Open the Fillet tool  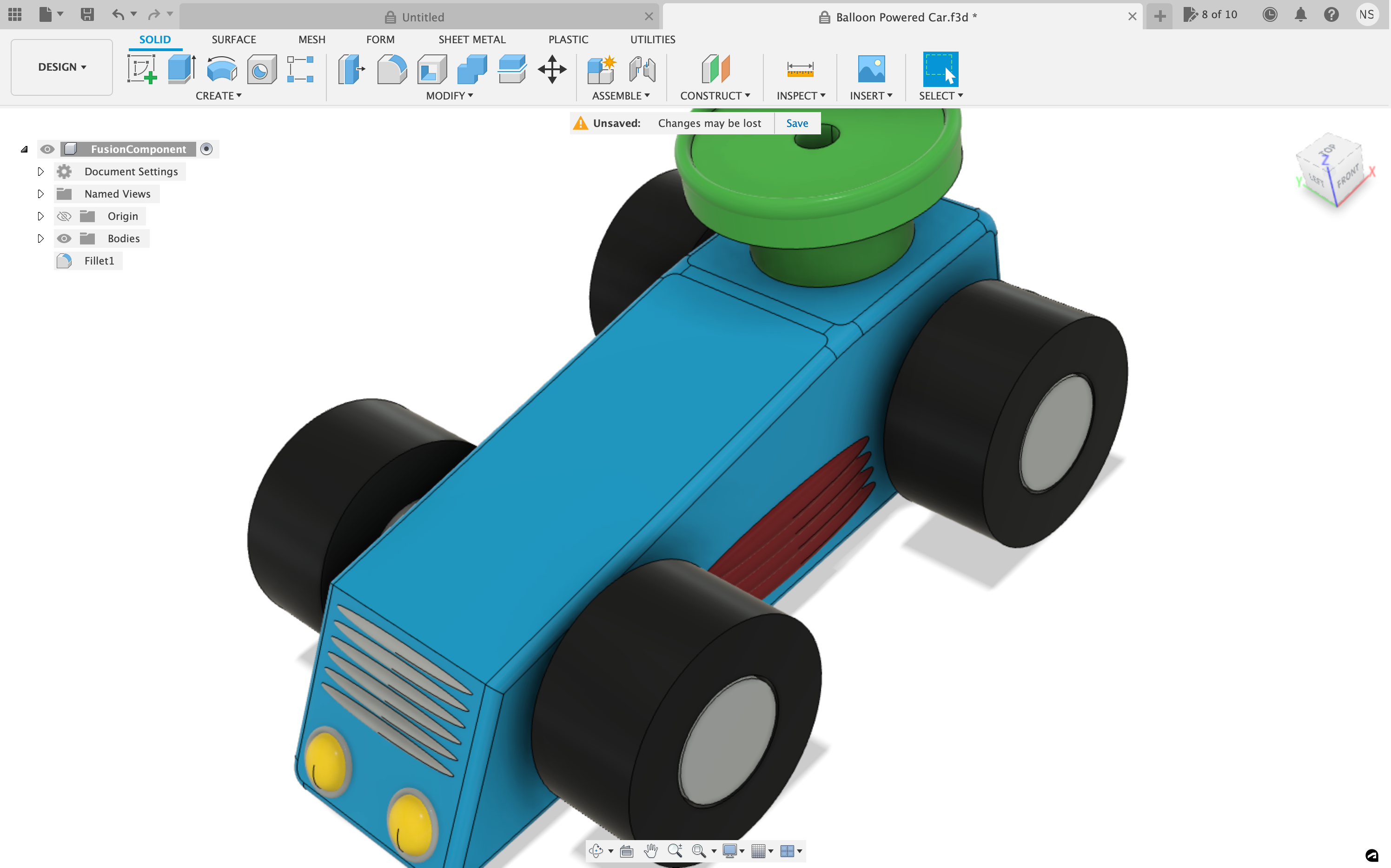click(392, 69)
